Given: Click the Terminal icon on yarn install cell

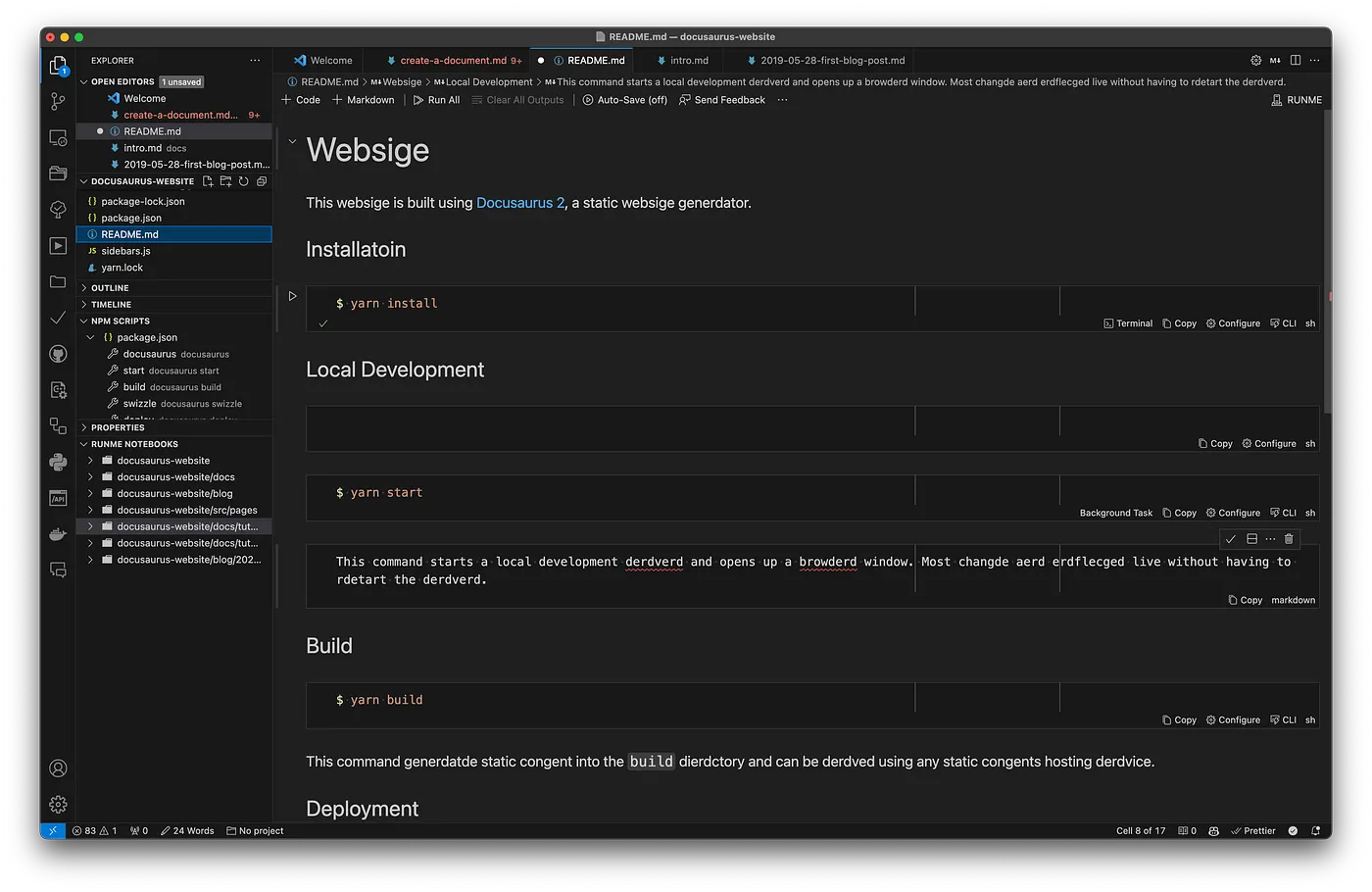Looking at the screenshot, I should tap(1128, 322).
